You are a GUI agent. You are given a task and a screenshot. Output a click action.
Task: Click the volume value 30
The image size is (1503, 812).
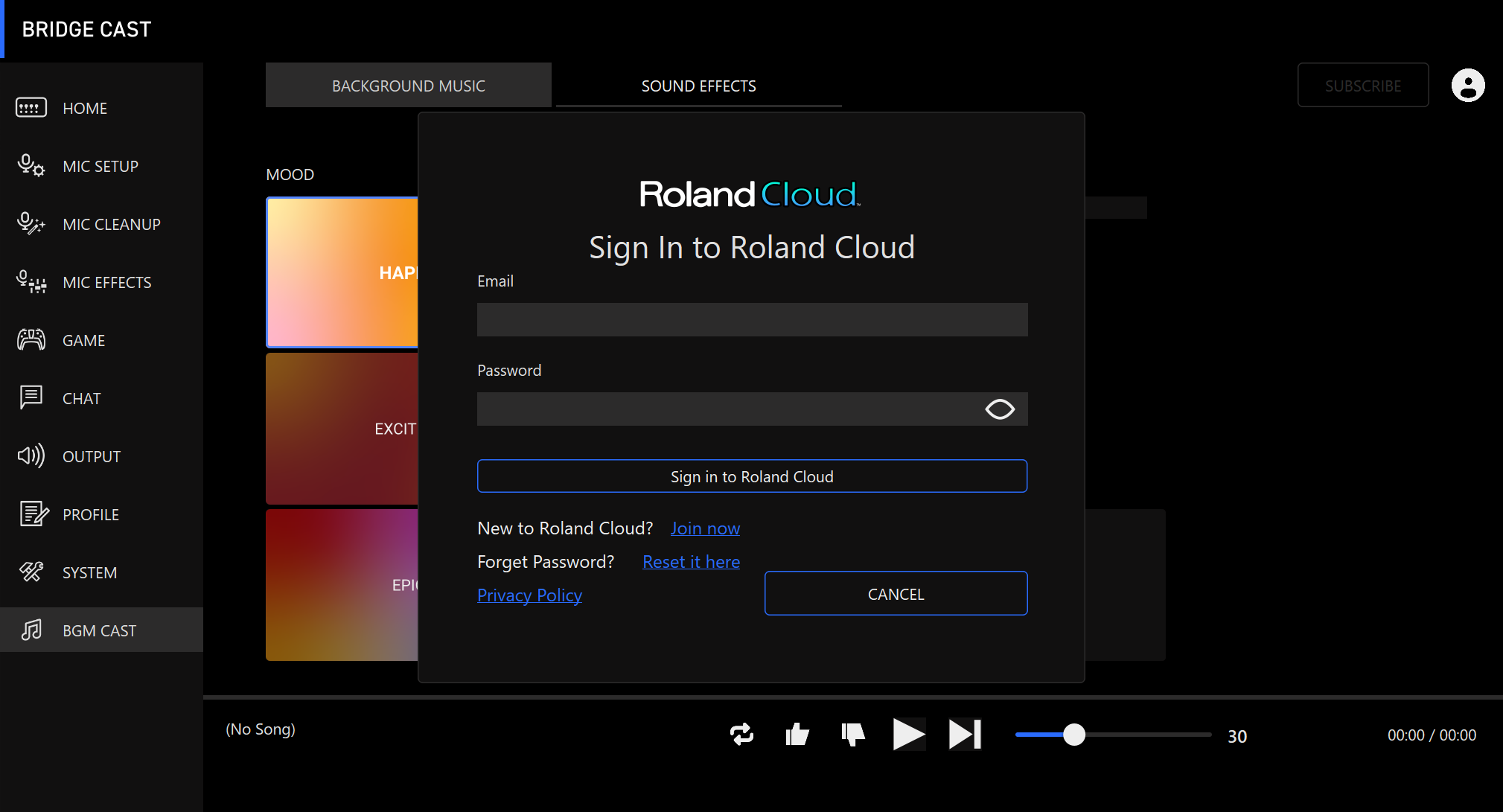(x=1237, y=736)
